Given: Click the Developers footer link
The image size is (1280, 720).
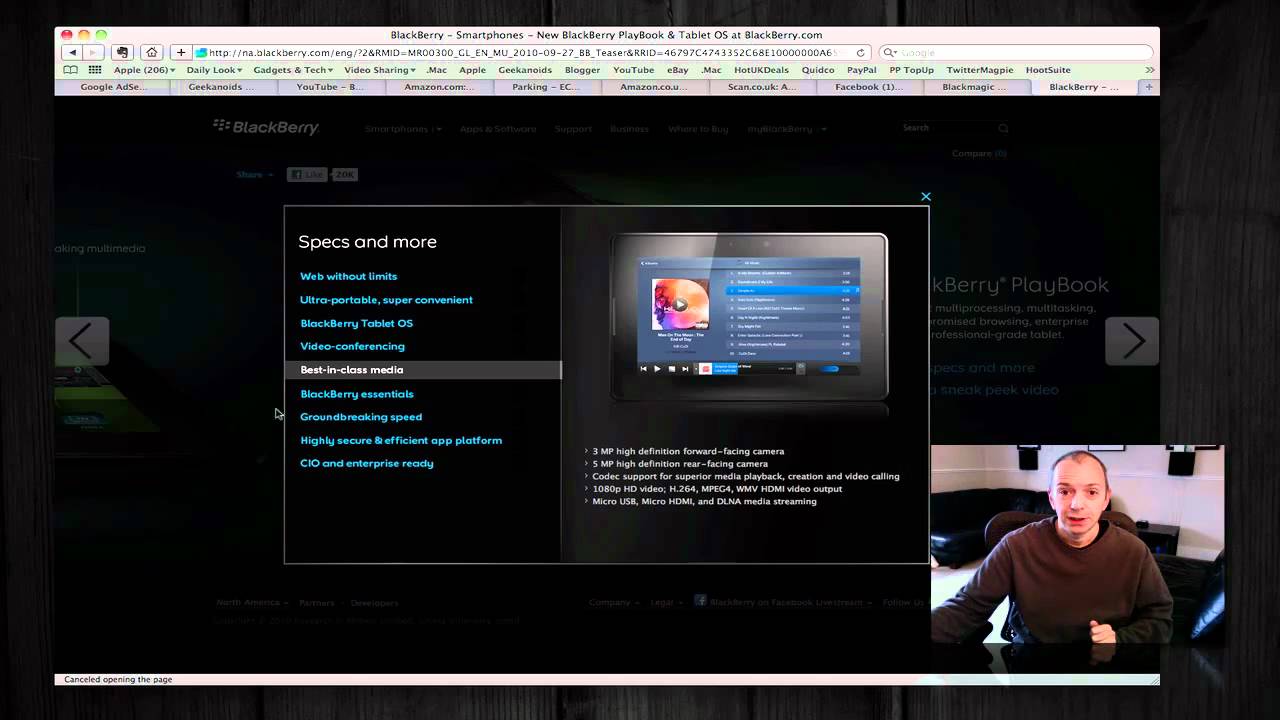Looking at the screenshot, I should 374,603.
